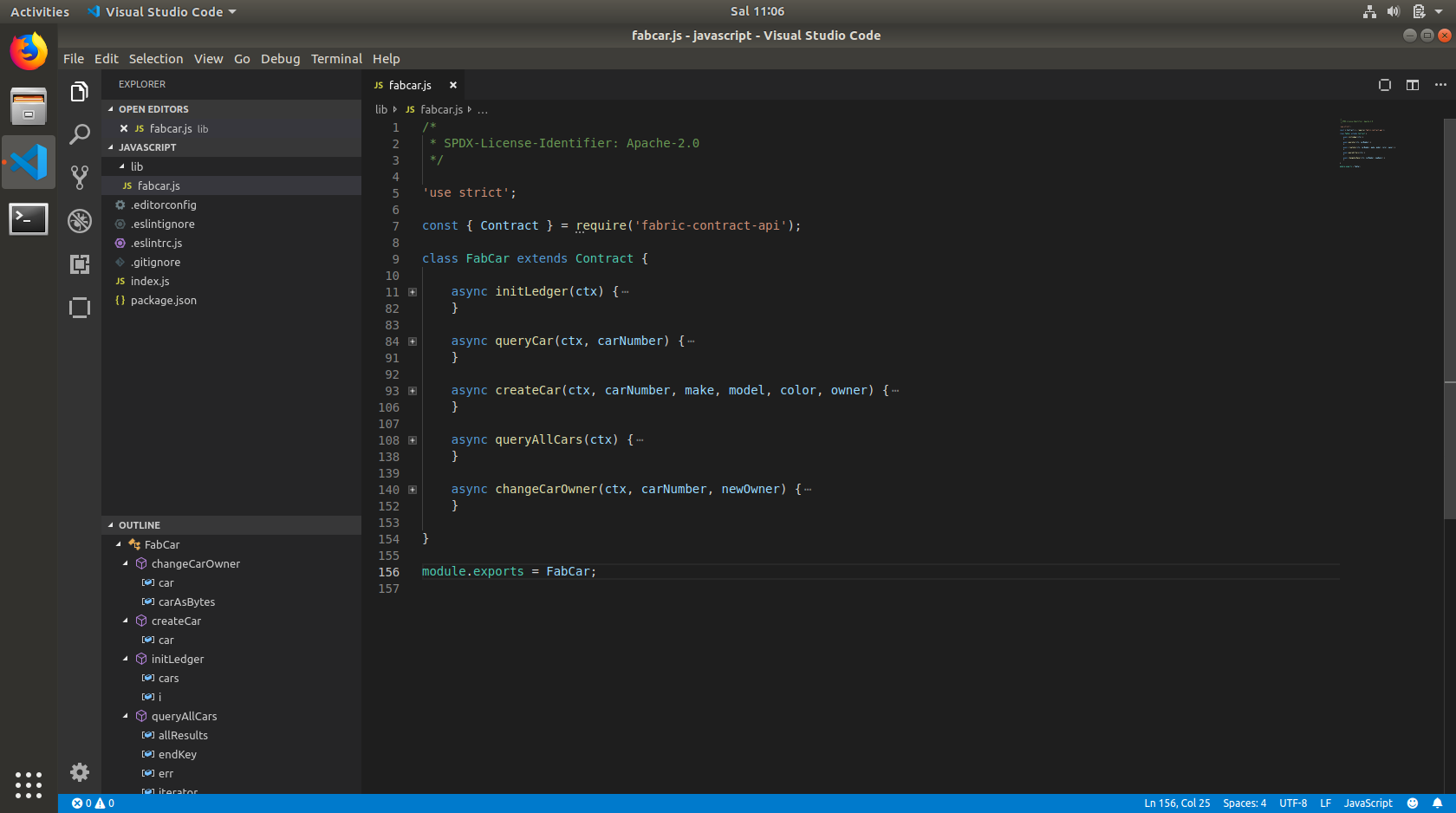Screen dimensions: 1456x813
Task: Change end of line sequence LF
Action: [1325, 803]
